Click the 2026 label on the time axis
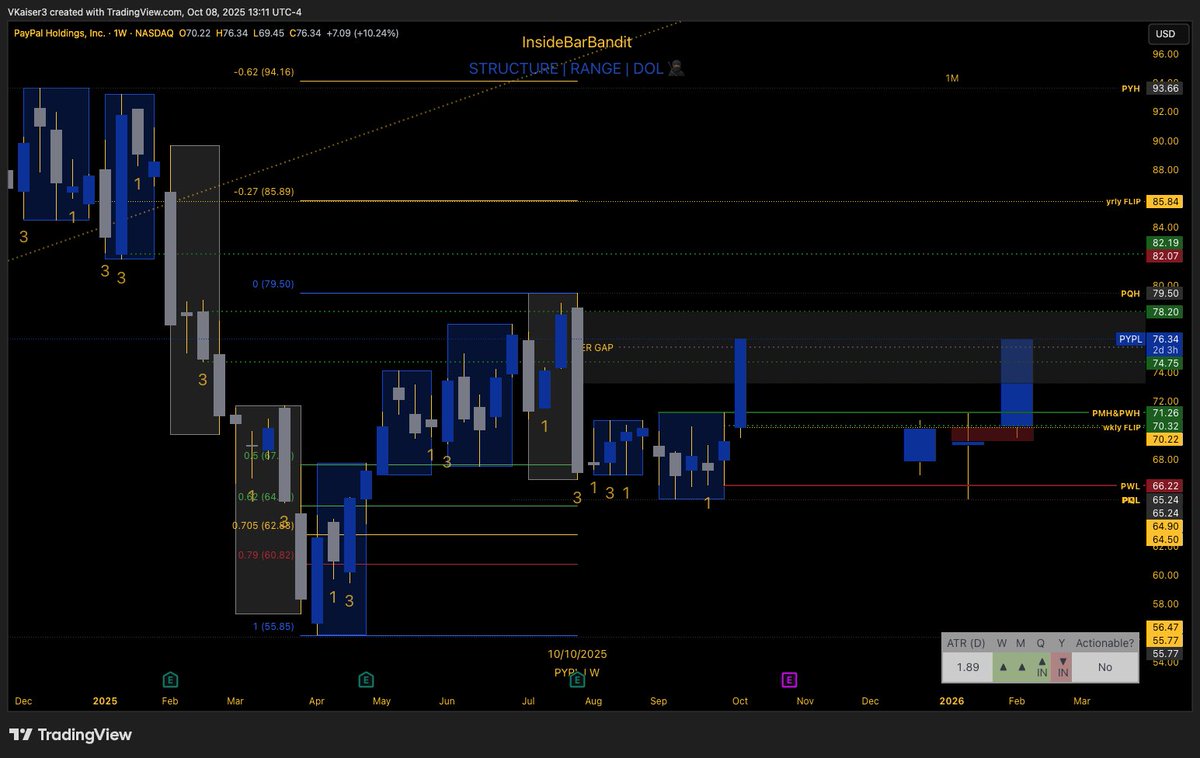 952,702
